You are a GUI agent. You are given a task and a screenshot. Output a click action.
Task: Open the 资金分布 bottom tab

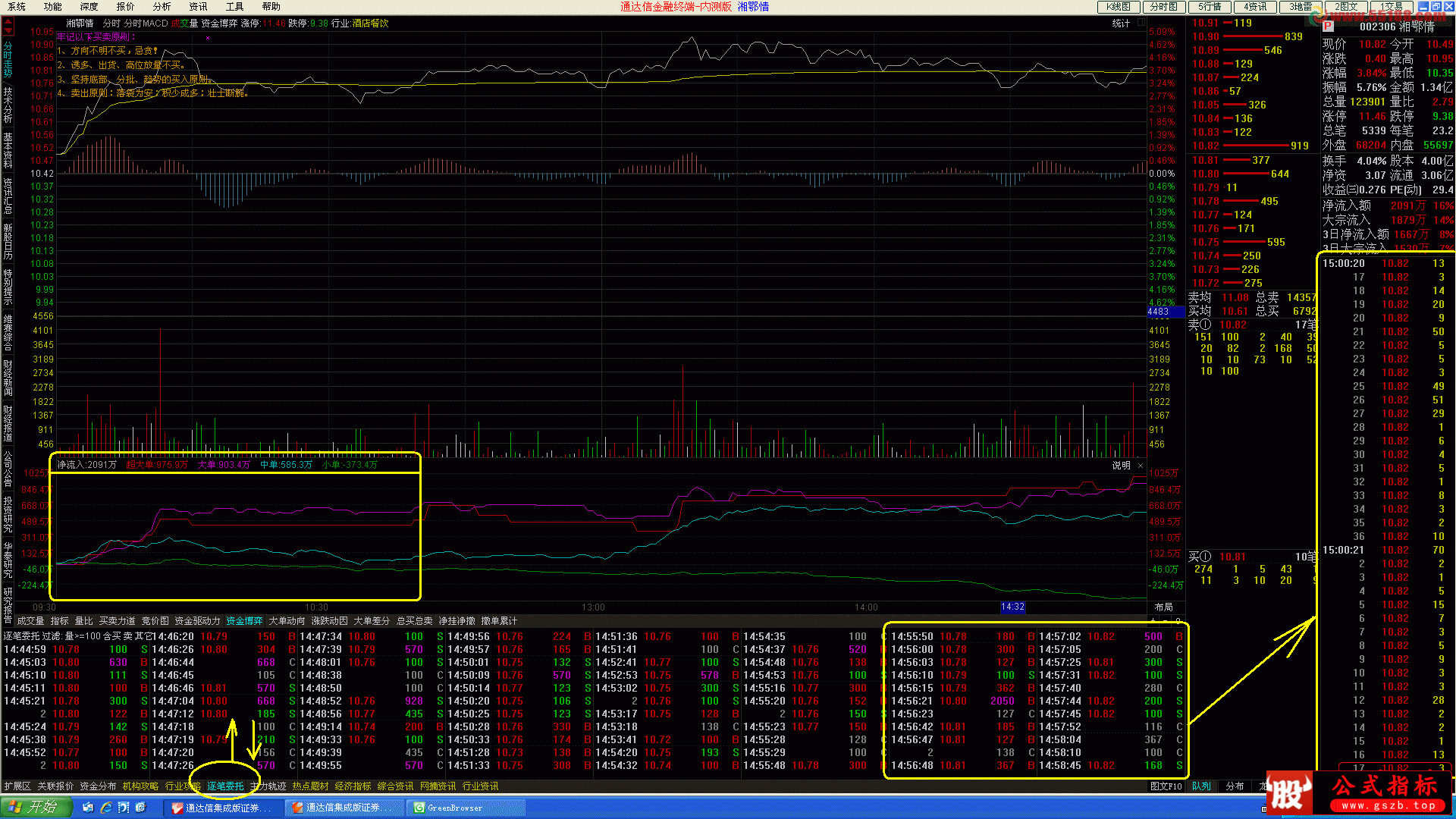(x=98, y=786)
